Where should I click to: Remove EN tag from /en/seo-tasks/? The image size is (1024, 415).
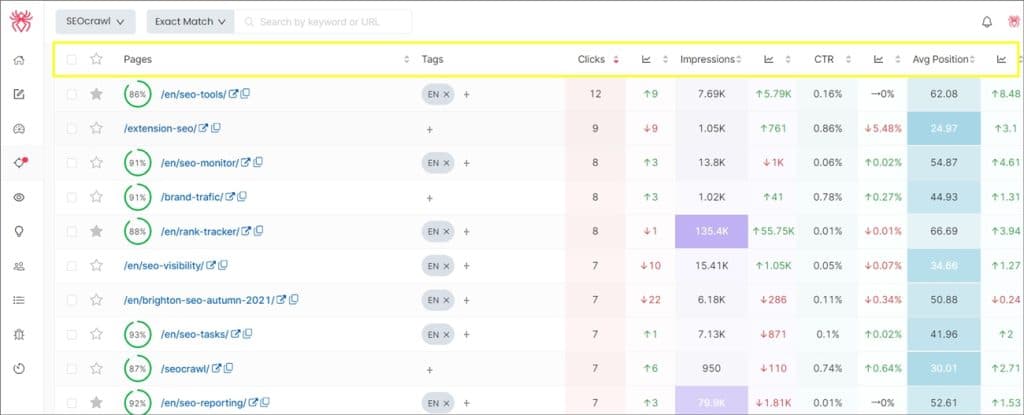coord(447,335)
